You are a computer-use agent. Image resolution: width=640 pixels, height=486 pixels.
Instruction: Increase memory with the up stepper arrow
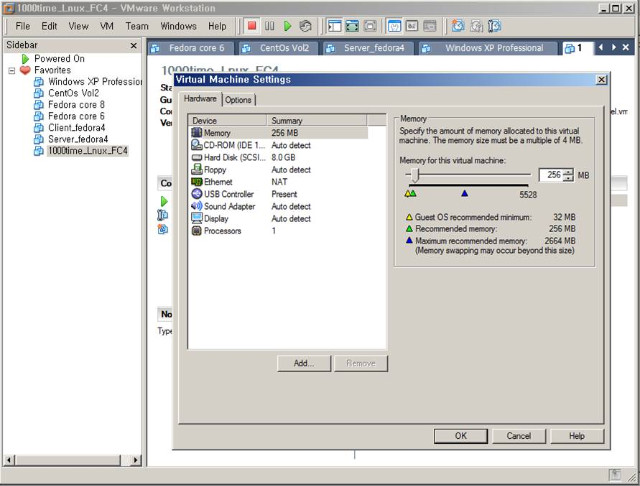(568, 172)
